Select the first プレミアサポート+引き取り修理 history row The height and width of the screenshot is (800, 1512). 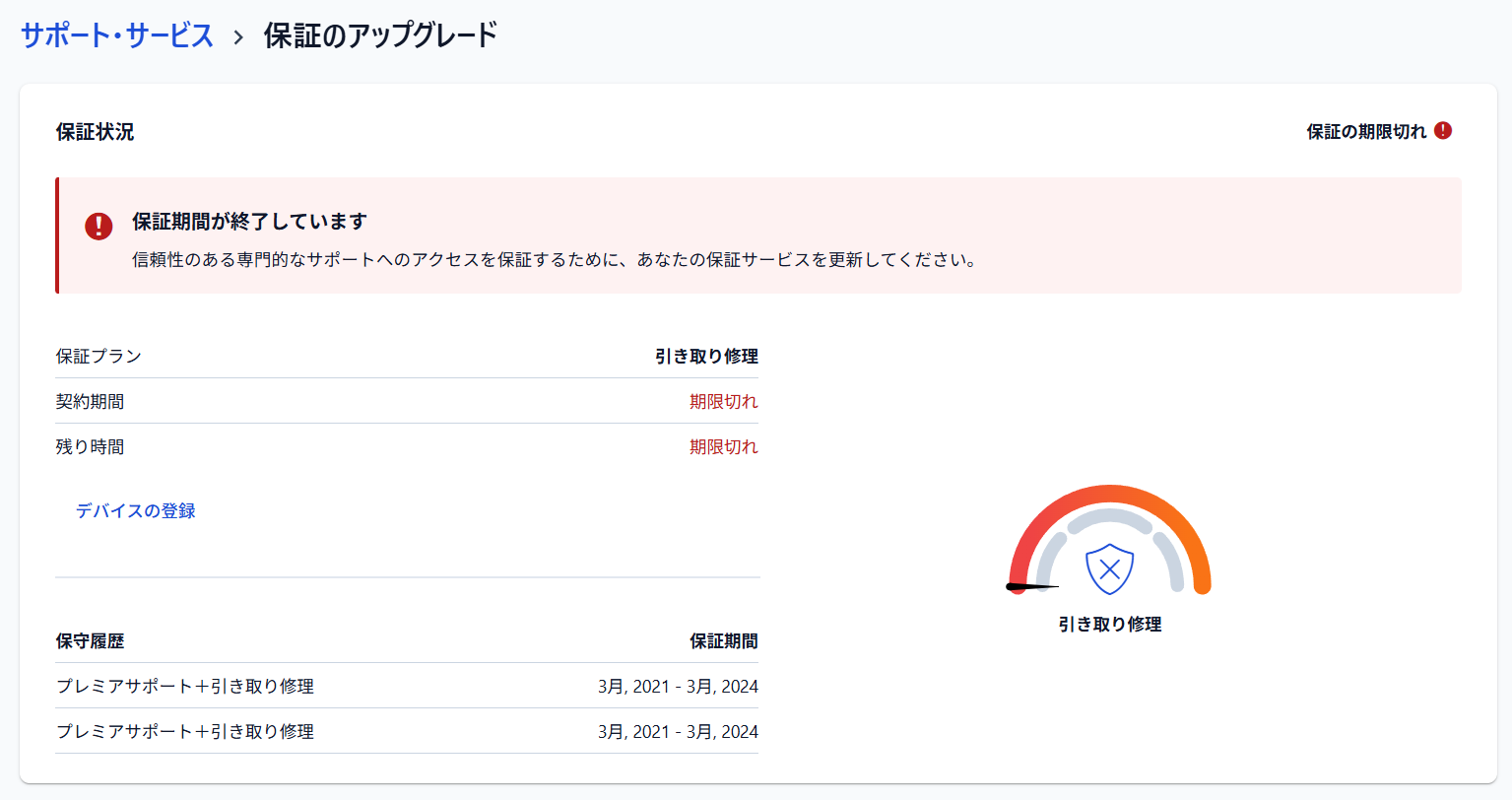coord(185,686)
